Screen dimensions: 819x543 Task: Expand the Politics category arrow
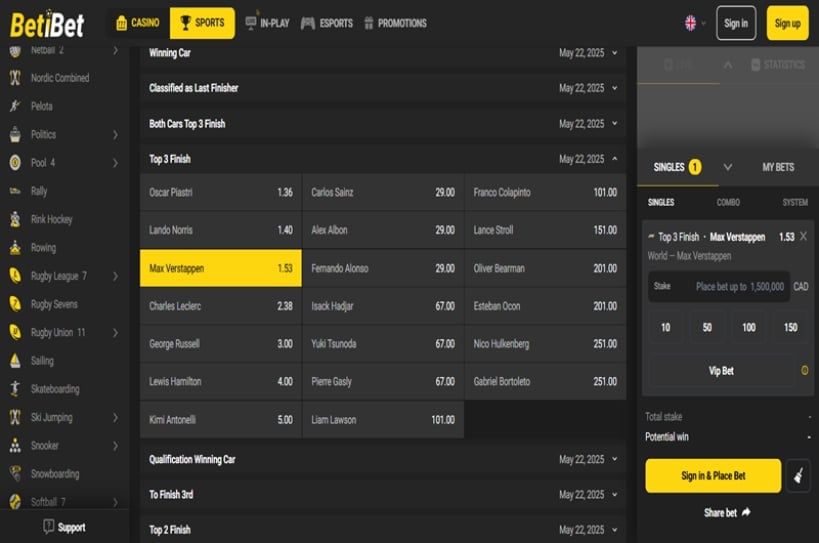pyautogui.click(x=115, y=135)
